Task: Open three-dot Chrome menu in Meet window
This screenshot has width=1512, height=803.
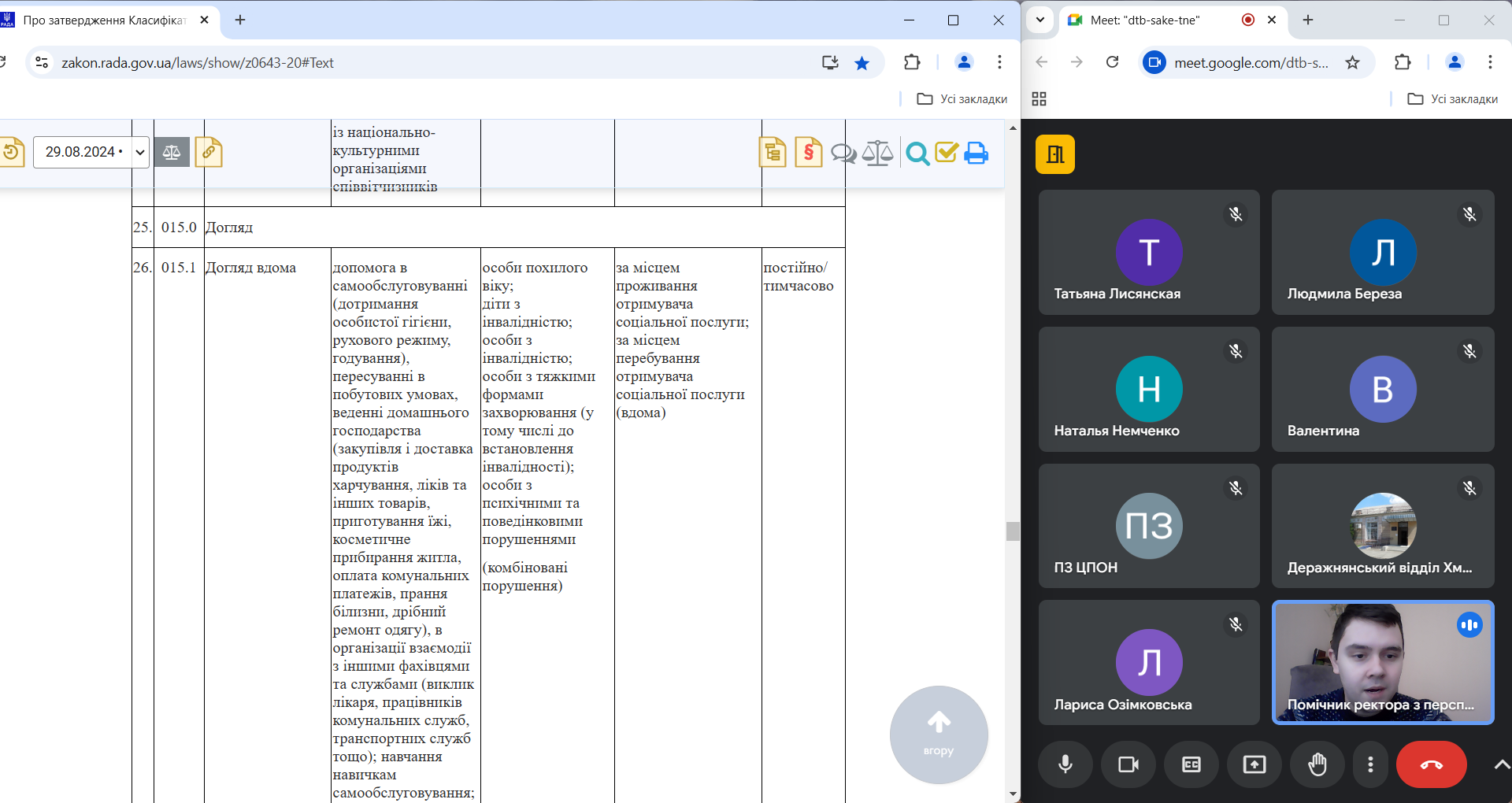Action: tap(1490, 62)
